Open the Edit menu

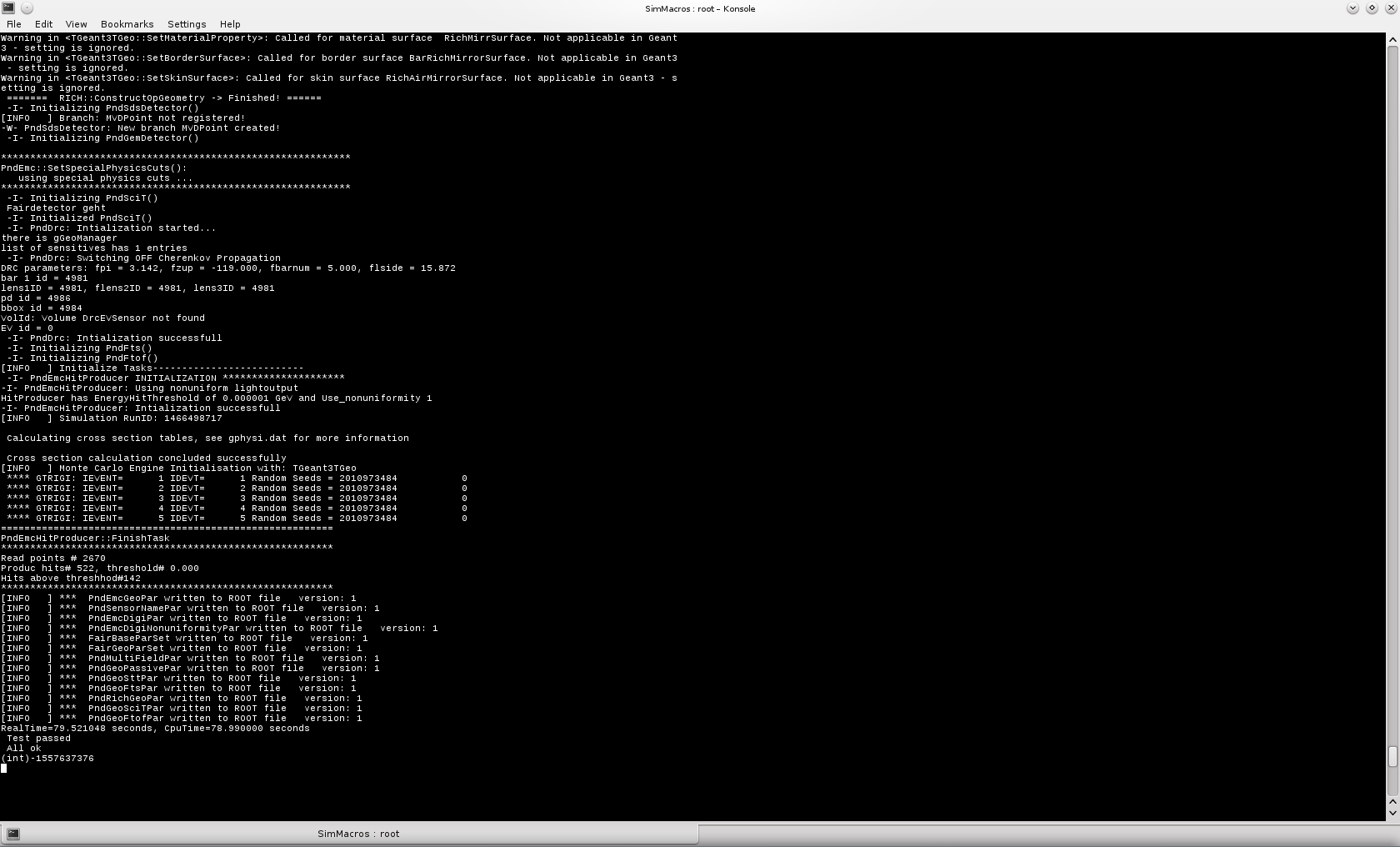(43, 24)
